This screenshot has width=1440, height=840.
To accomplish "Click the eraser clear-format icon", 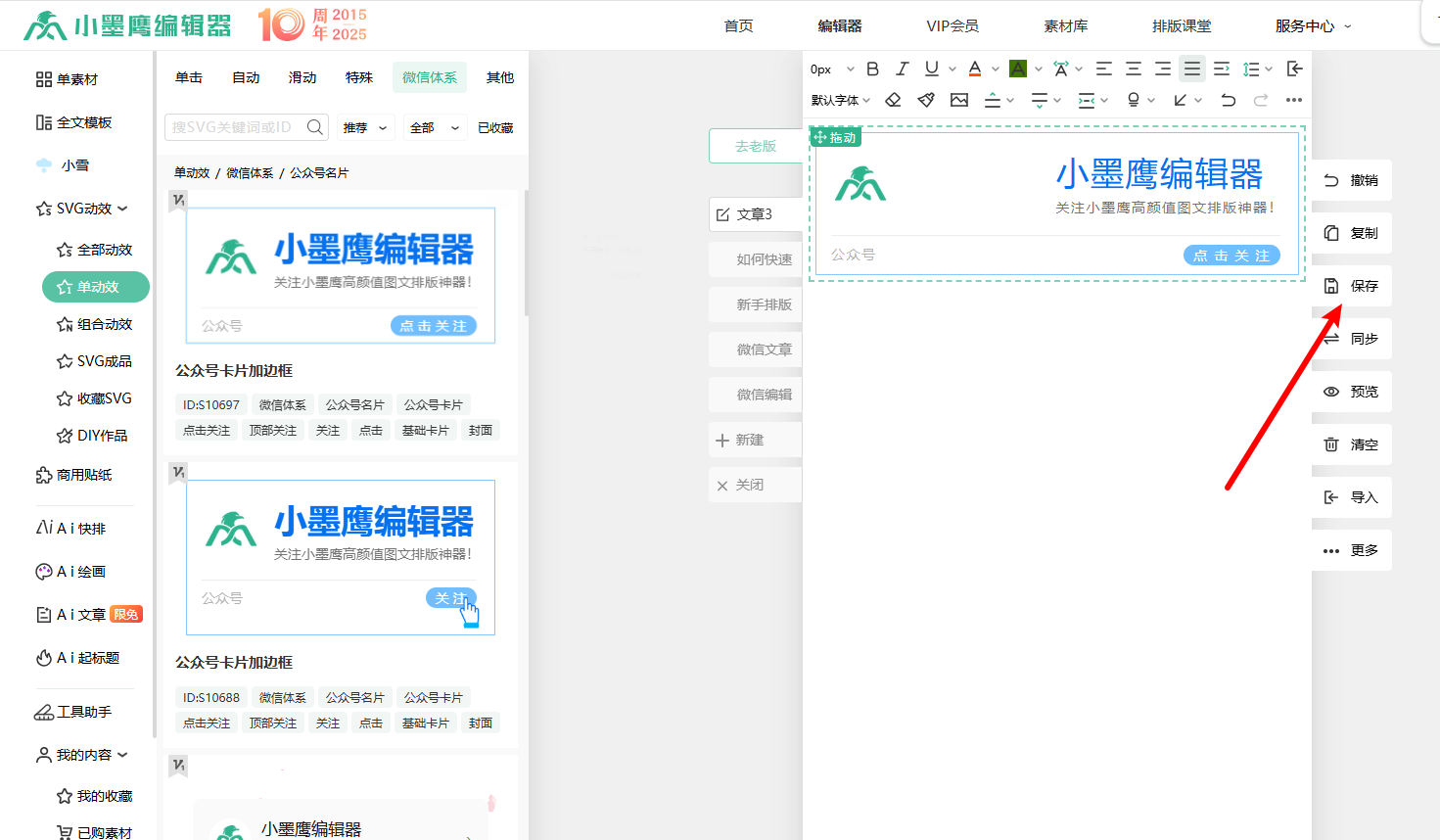I will pyautogui.click(x=893, y=100).
